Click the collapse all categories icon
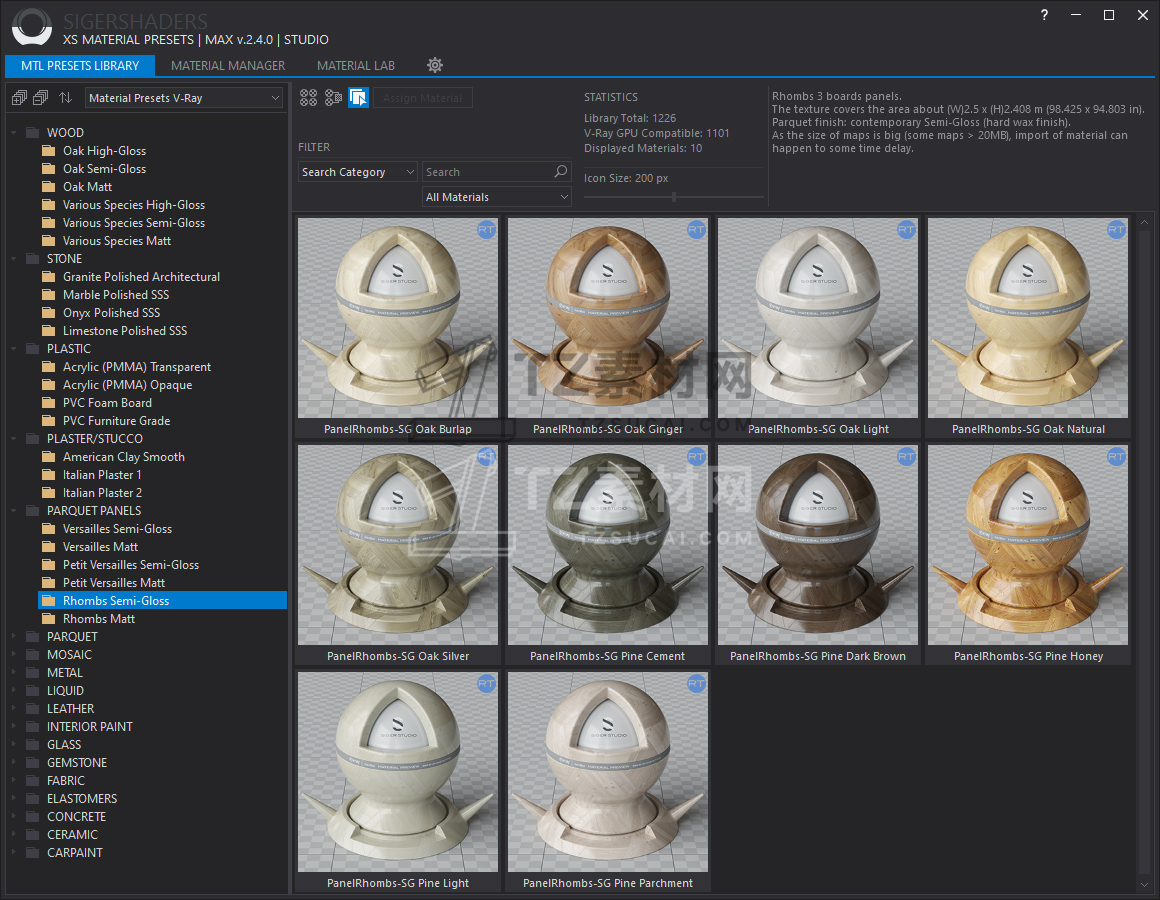The height and width of the screenshot is (900, 1160). pos(41,98)
